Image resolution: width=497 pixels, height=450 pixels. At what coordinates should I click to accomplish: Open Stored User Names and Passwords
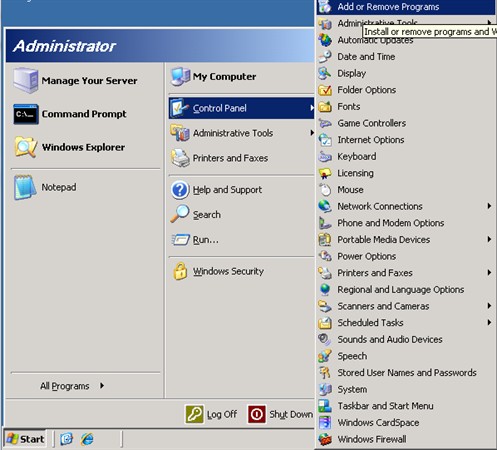tap(405, 373)
